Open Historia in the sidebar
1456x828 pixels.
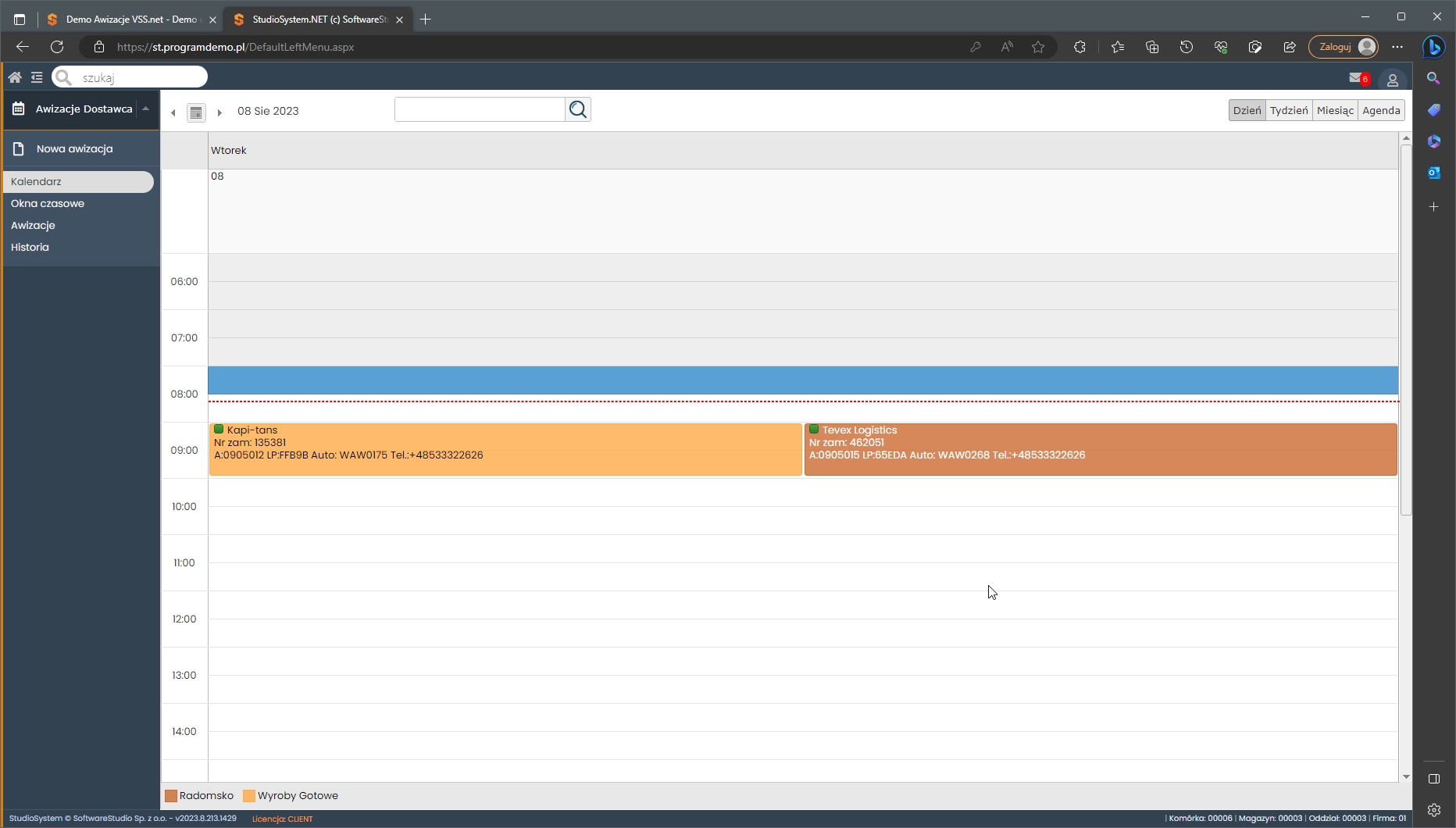tap(30, 247)
